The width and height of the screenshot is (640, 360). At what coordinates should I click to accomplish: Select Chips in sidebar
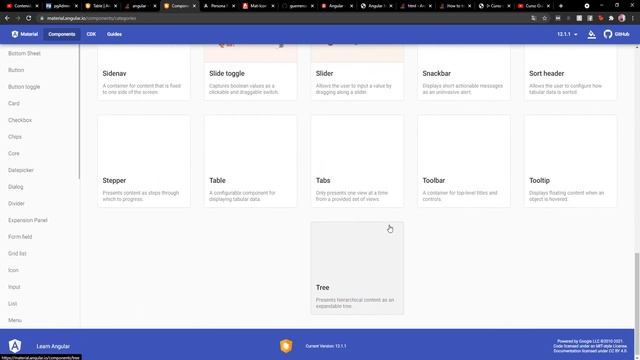coord(15,137)
